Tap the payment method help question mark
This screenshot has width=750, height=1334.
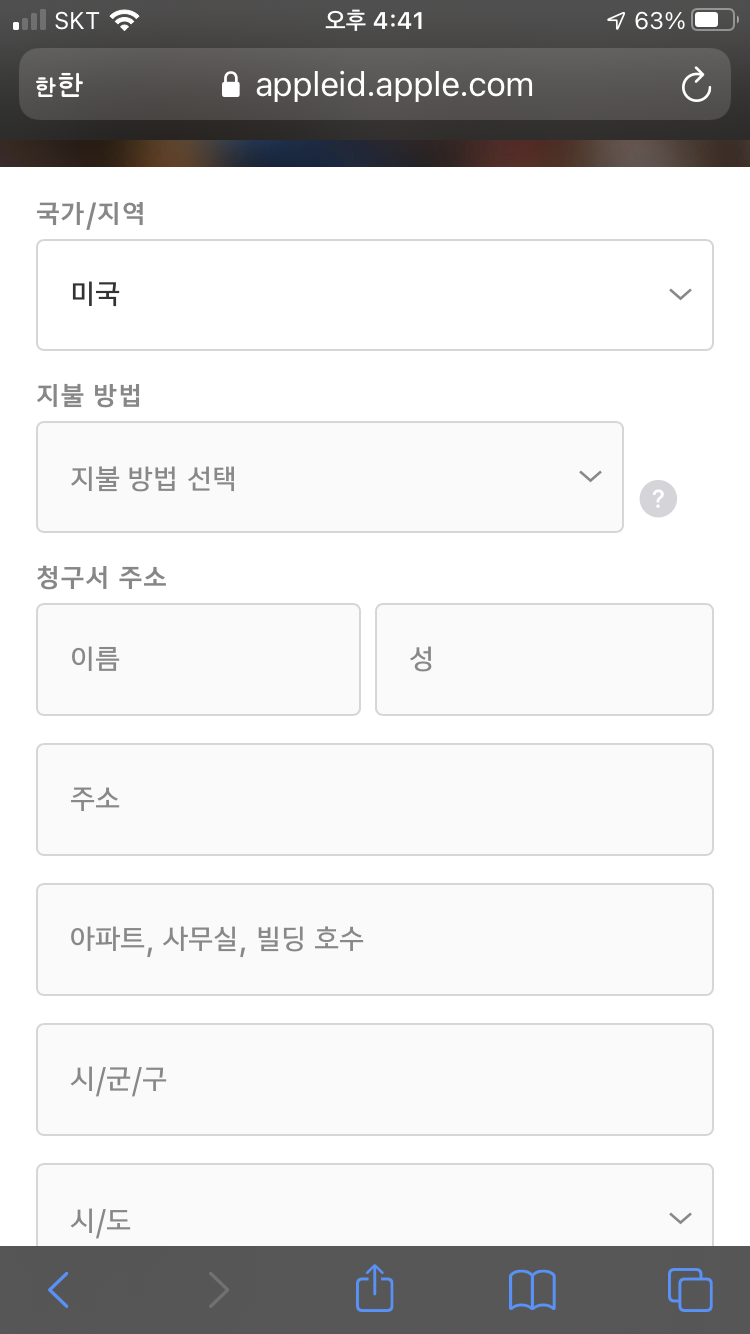tap(658, 498)
